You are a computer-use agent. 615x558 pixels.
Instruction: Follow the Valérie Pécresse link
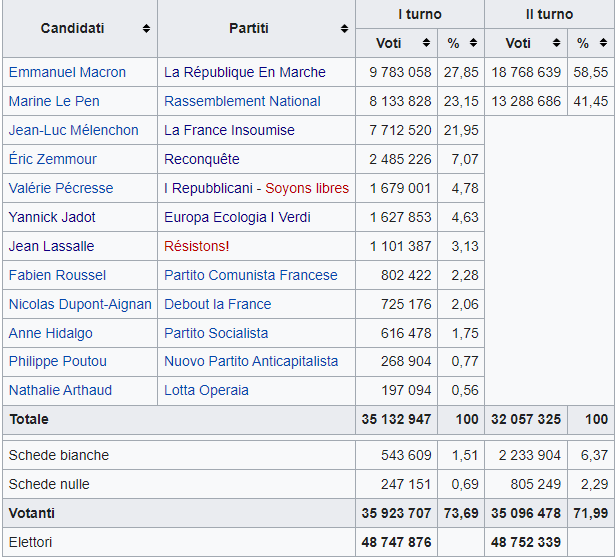(x=61, y=188)
